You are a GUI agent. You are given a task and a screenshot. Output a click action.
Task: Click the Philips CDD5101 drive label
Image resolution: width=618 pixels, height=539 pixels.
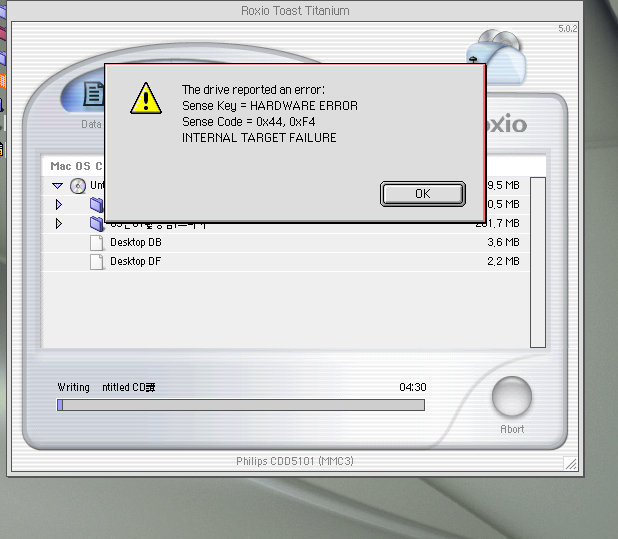pyautogui.click(x=295, y=461)
